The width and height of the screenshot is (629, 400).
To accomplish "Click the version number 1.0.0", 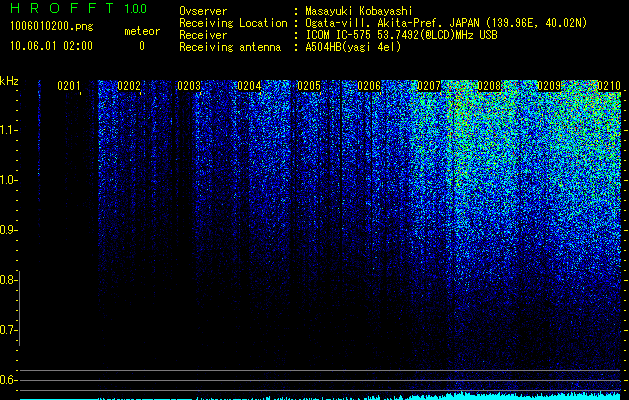I will click(x=135, y=9).
